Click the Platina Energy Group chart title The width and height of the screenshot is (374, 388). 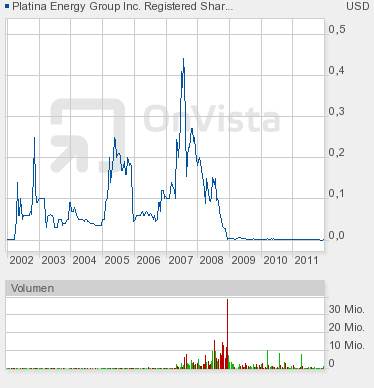[122, 6]
